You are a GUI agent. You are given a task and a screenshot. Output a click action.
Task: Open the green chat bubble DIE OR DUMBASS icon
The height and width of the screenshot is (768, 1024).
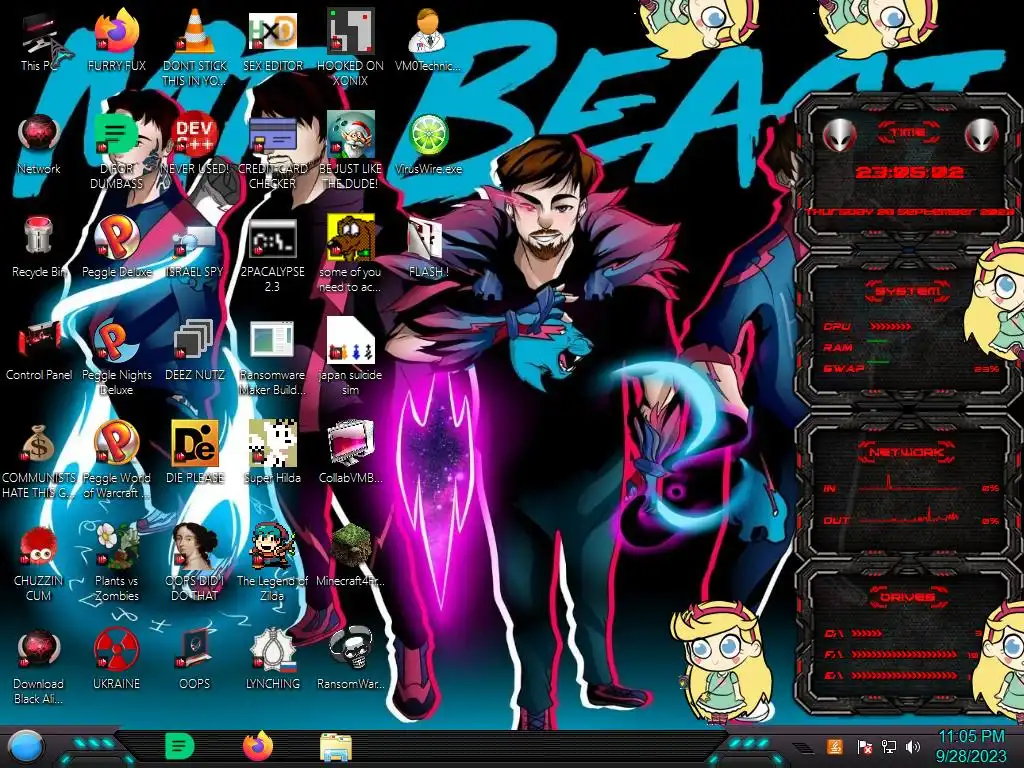(117, 152)
